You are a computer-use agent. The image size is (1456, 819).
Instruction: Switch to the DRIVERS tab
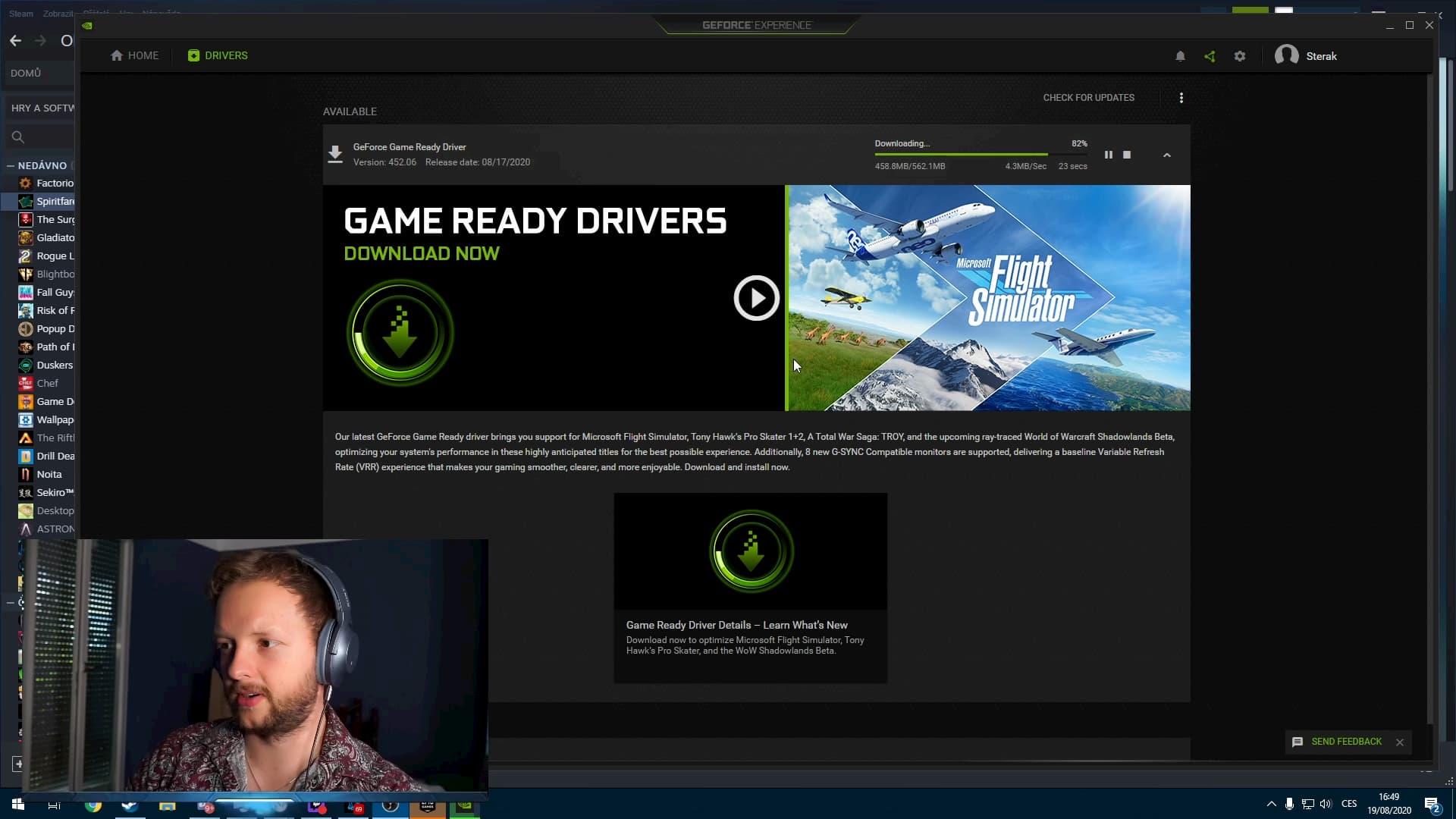(x=218, y=55)
